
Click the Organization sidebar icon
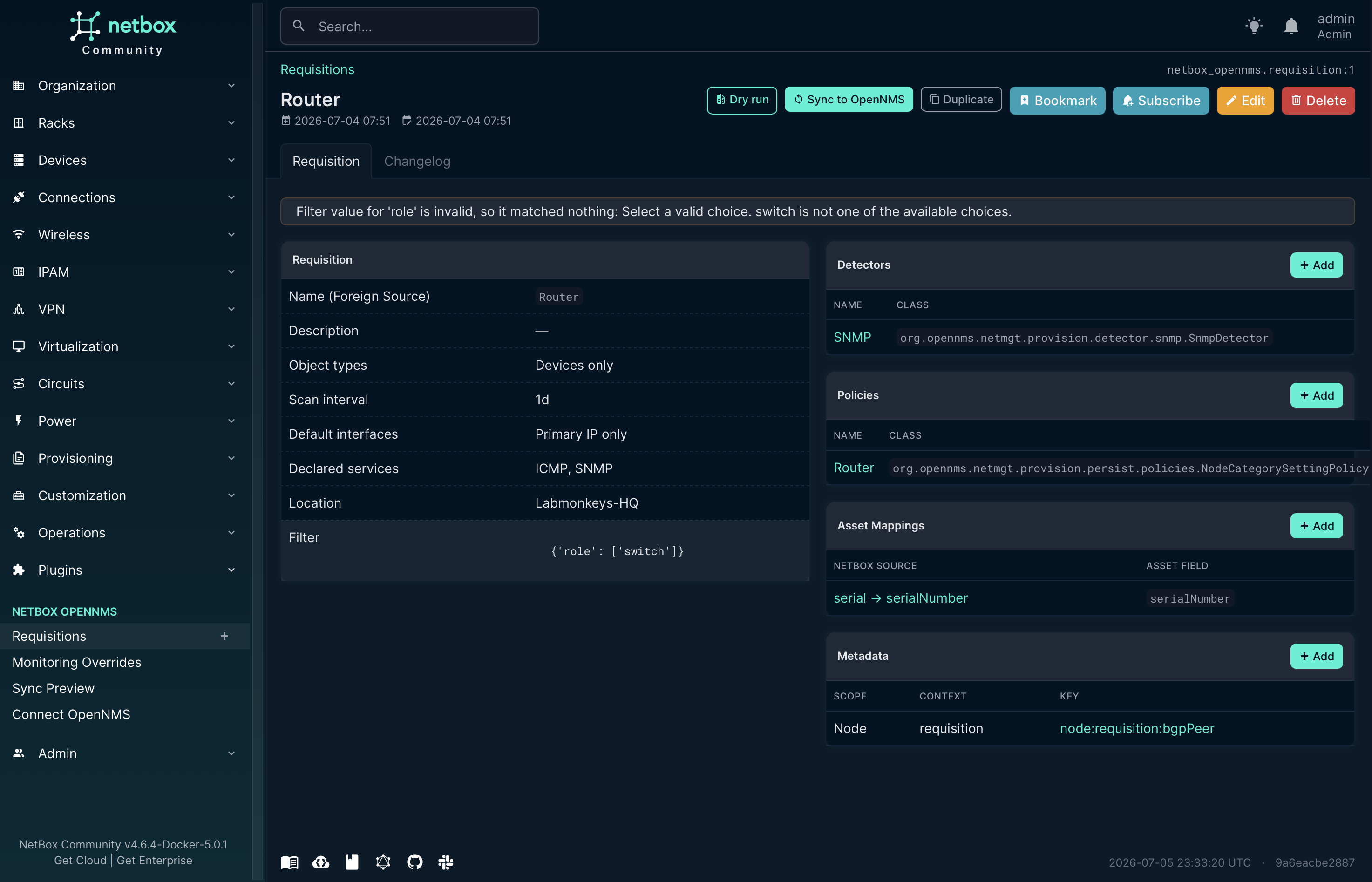pyautogui.click(x=19, y=85)
